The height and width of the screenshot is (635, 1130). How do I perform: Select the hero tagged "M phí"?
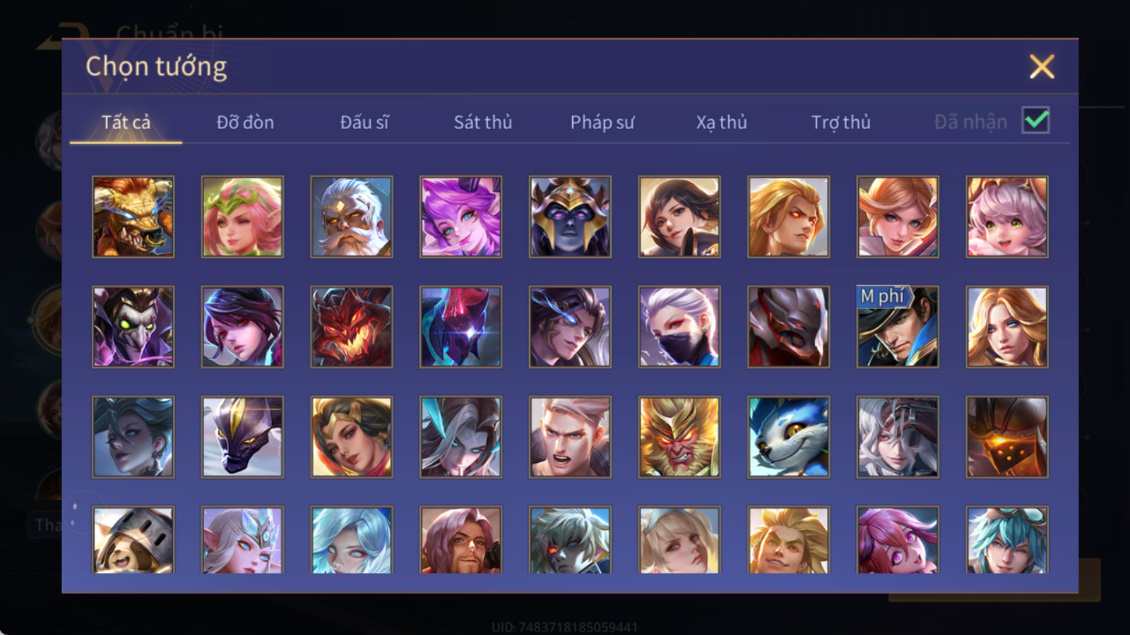pyautogui.click(x=898, y=327)
